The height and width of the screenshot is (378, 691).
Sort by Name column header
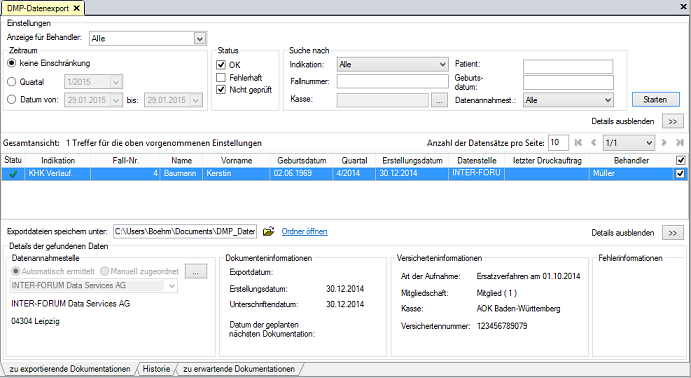tap(182, 160)
